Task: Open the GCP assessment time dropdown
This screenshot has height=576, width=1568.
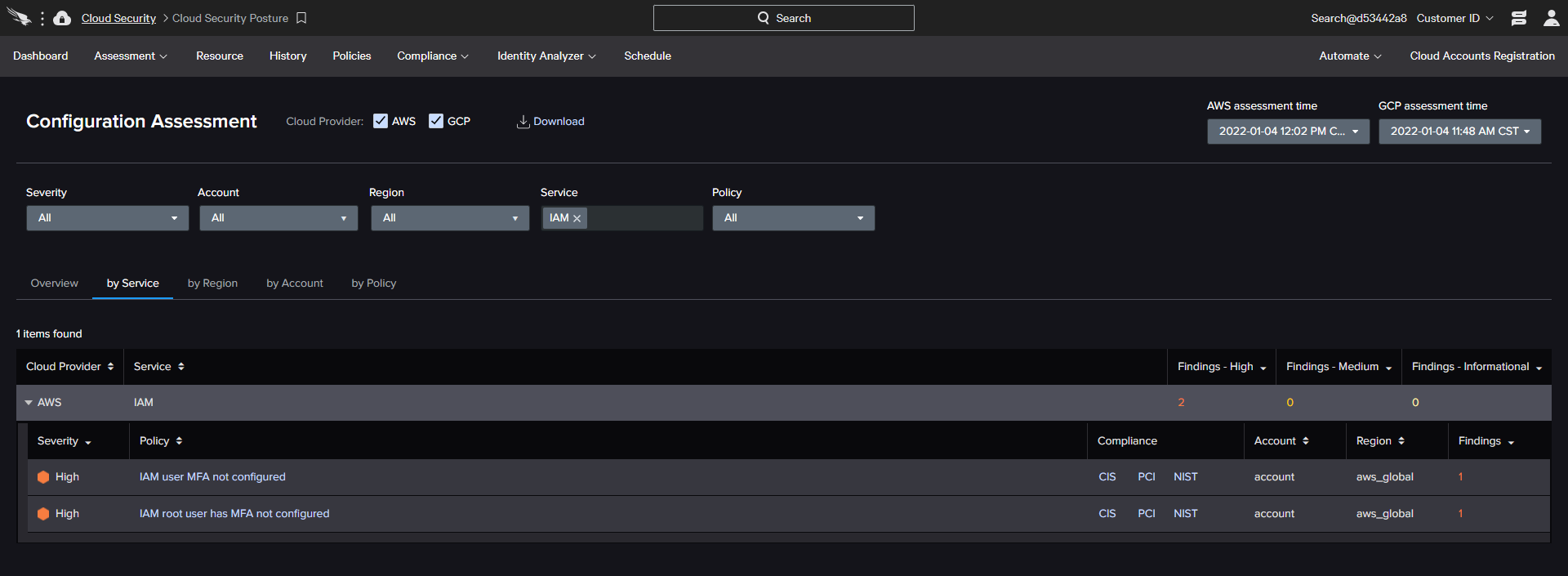Action: tap(1459, 132)
